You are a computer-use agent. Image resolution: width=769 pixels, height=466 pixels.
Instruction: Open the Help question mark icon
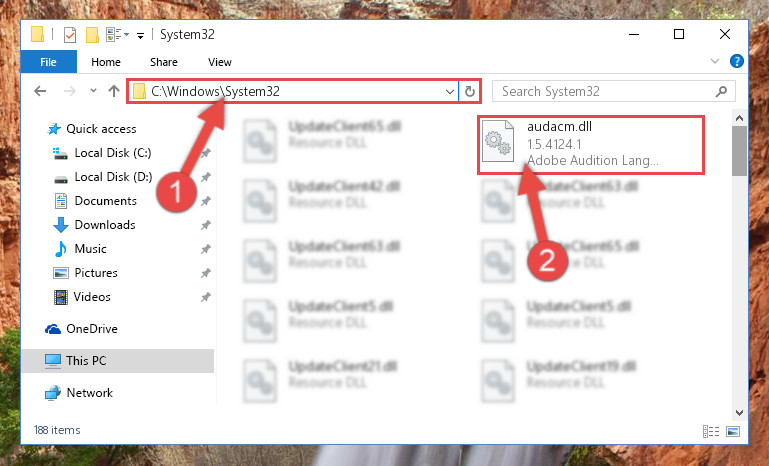[x=736, y=61]
